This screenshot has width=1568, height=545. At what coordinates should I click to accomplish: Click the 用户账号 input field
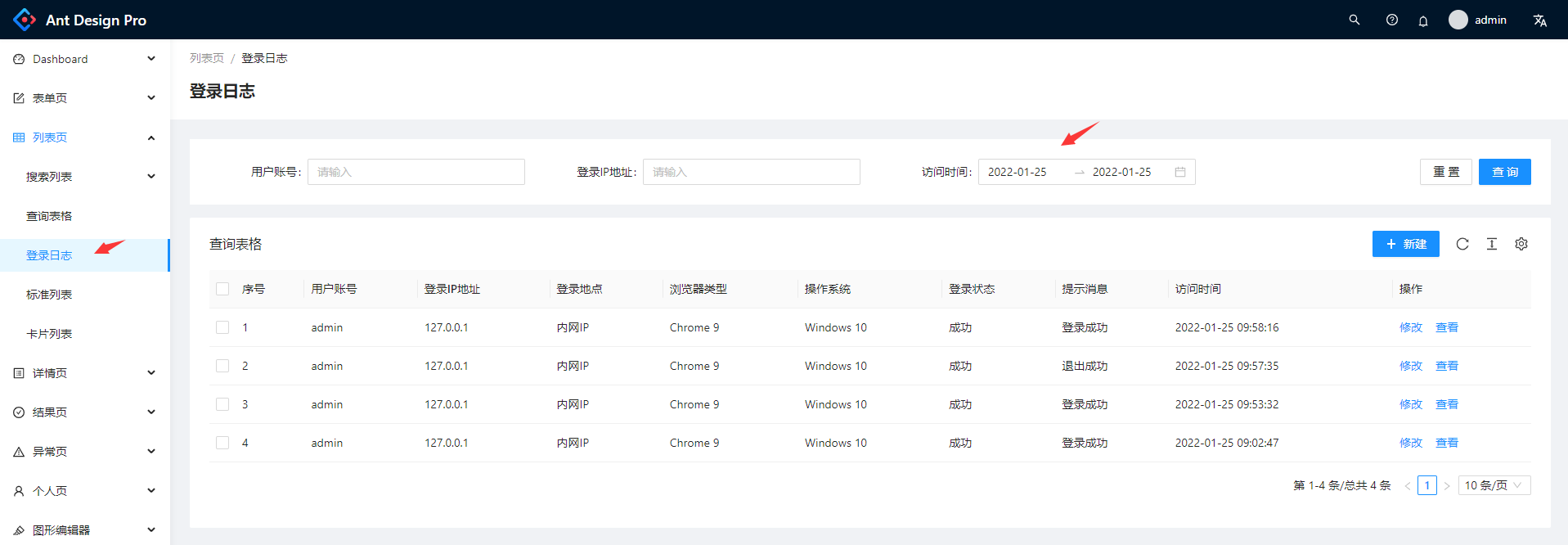416,172
